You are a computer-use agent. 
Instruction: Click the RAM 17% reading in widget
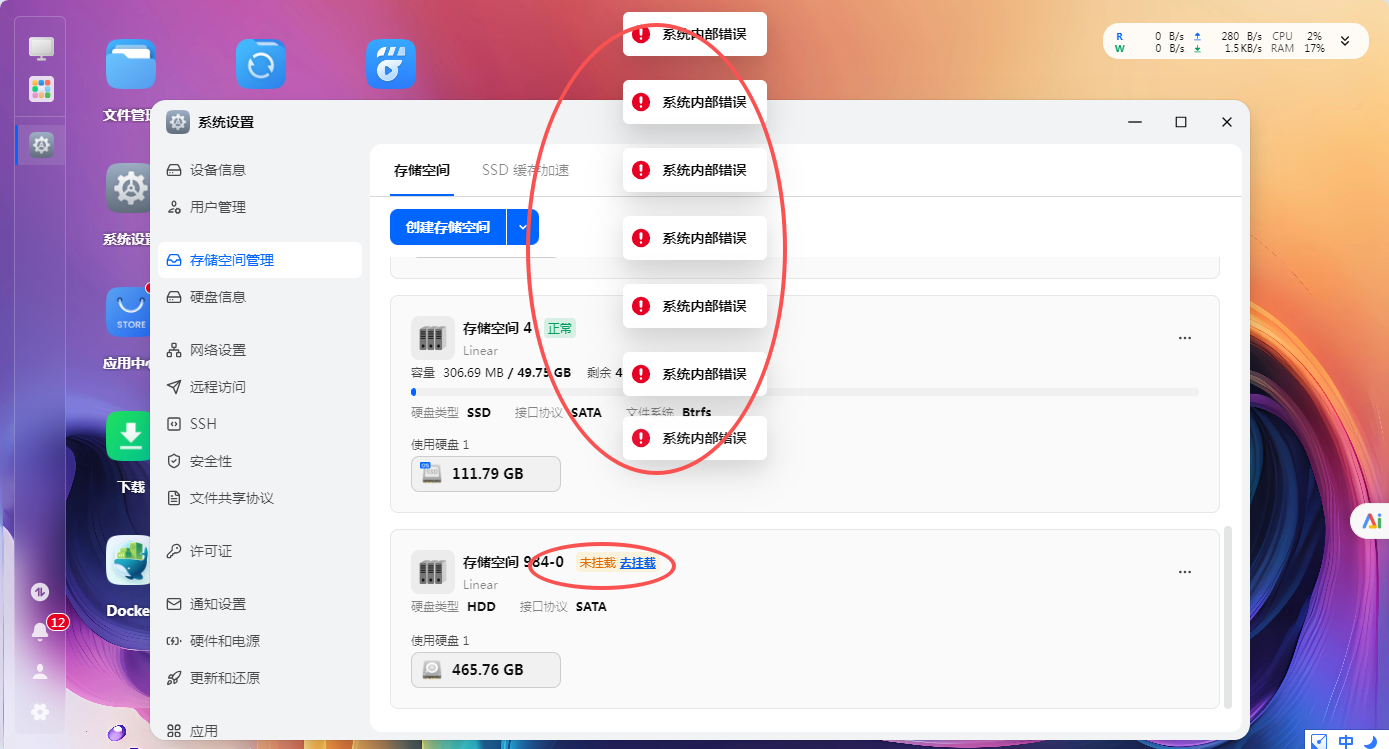point(1298,48)
